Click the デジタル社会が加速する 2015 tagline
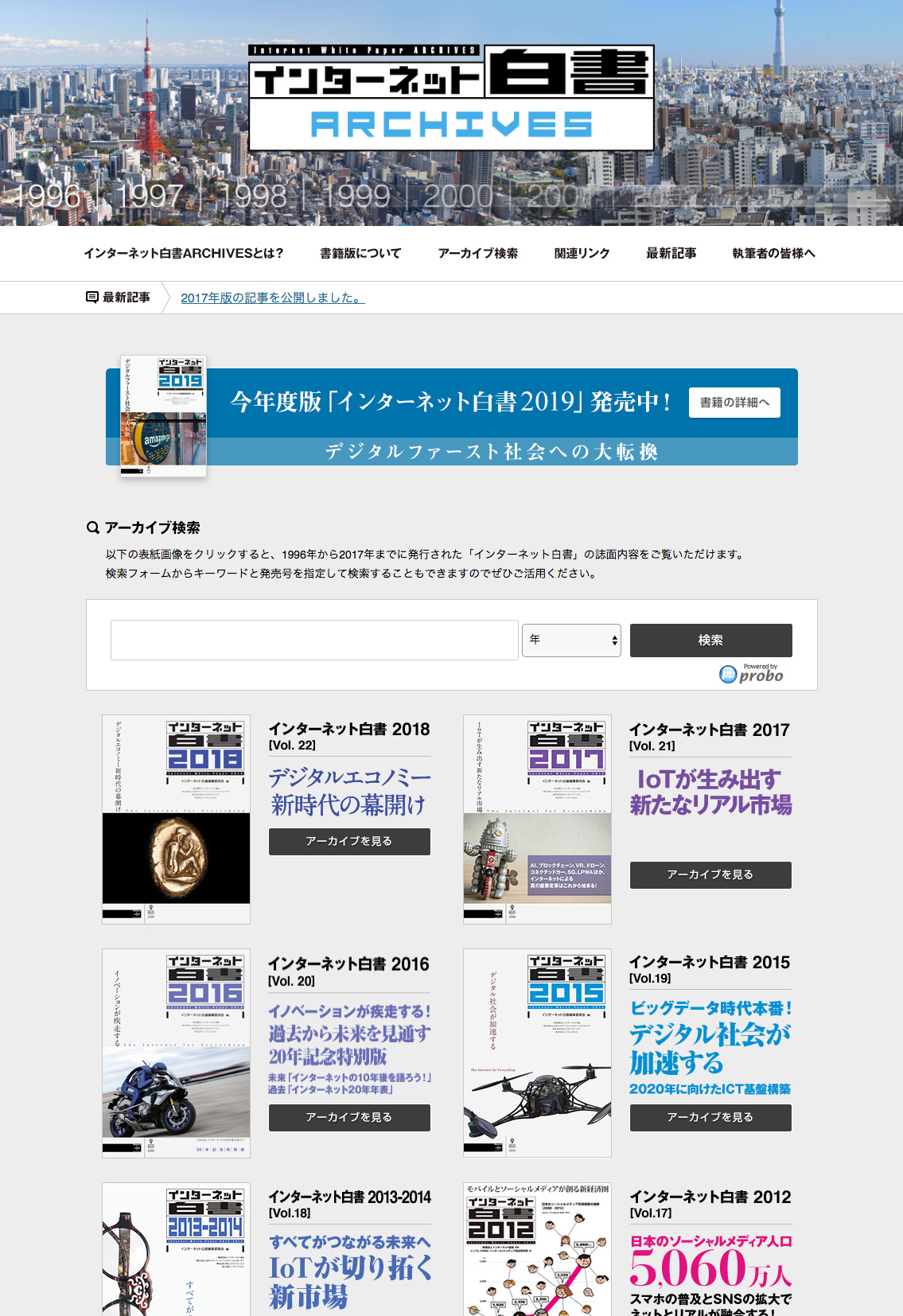This screenshot has height=1316, width=903. click(710, 1049)
